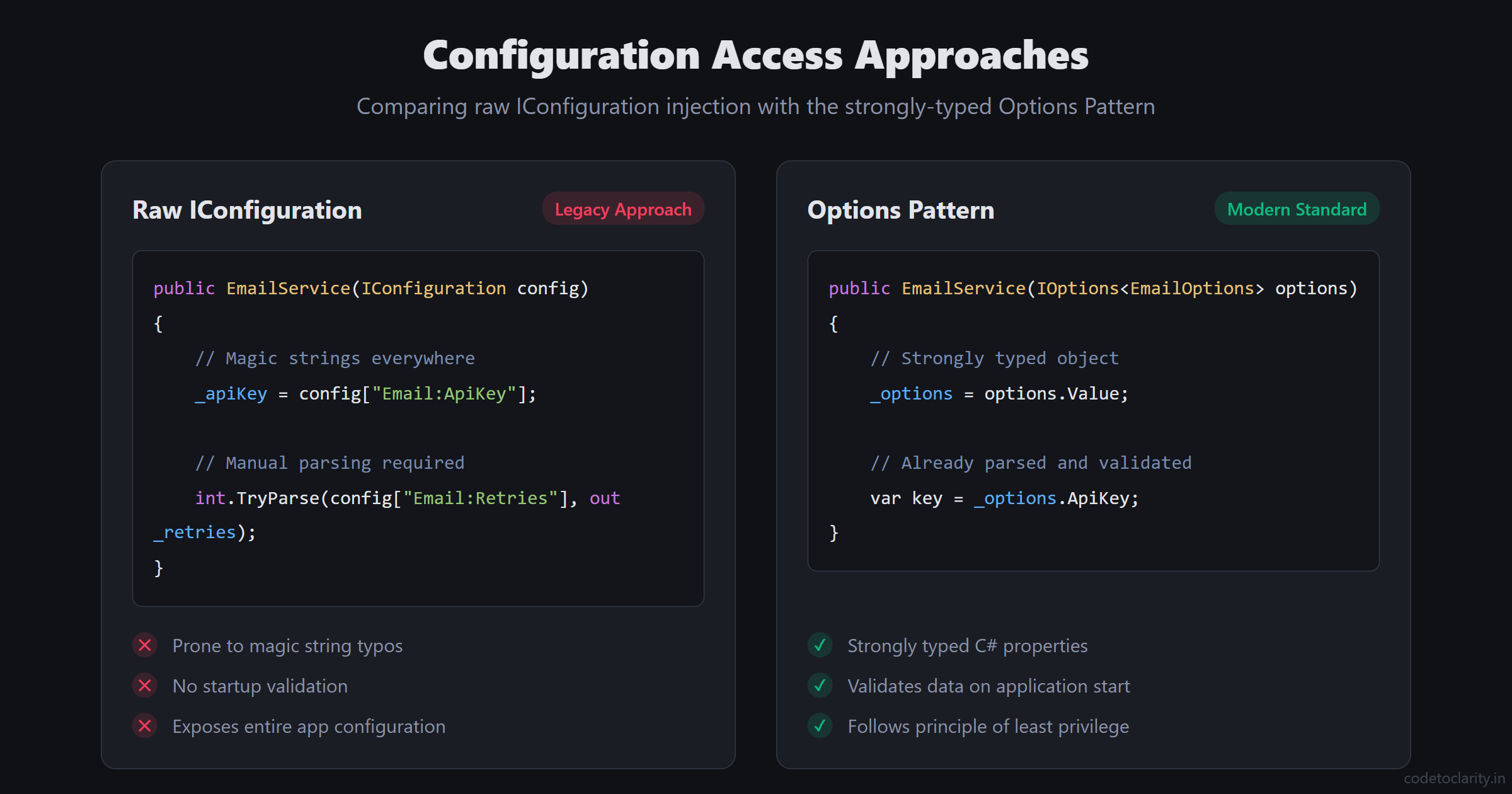Screen dimensions: 1512x794
Task: Click the subtitle comparing IConfiguration with Options Pattern
Action: pos(755,106)
